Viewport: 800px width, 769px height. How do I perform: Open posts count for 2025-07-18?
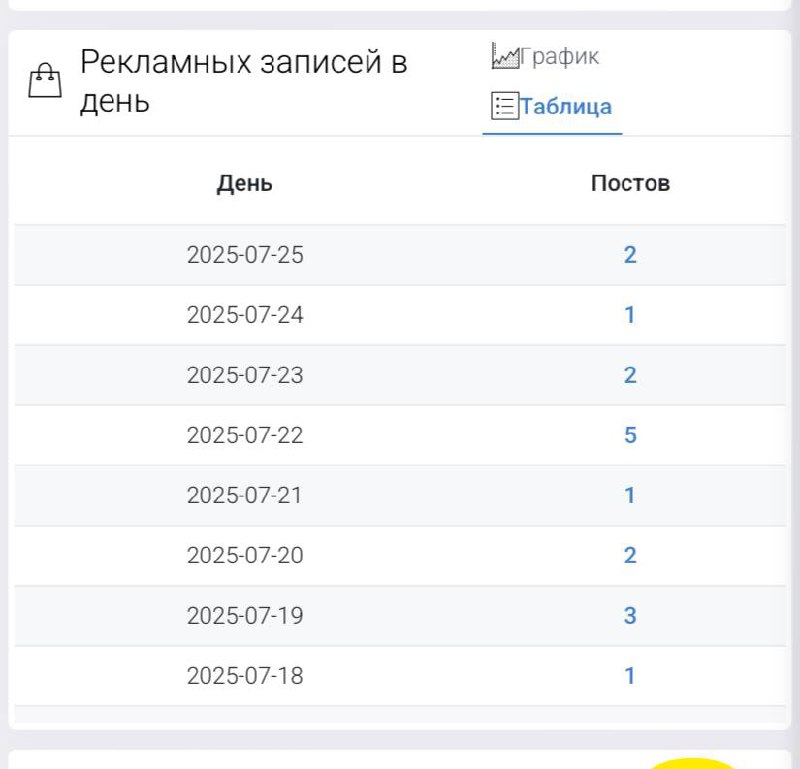[630, 675]
